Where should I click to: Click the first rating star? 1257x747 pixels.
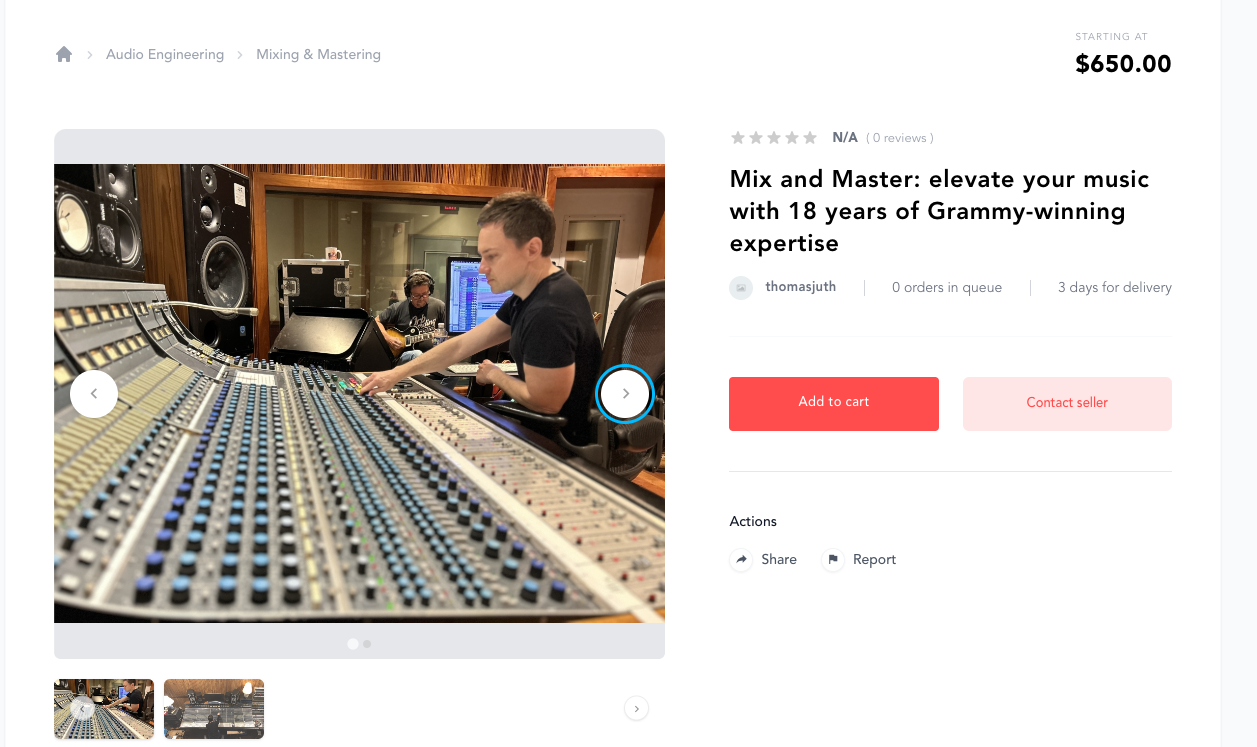click(738, 138)
